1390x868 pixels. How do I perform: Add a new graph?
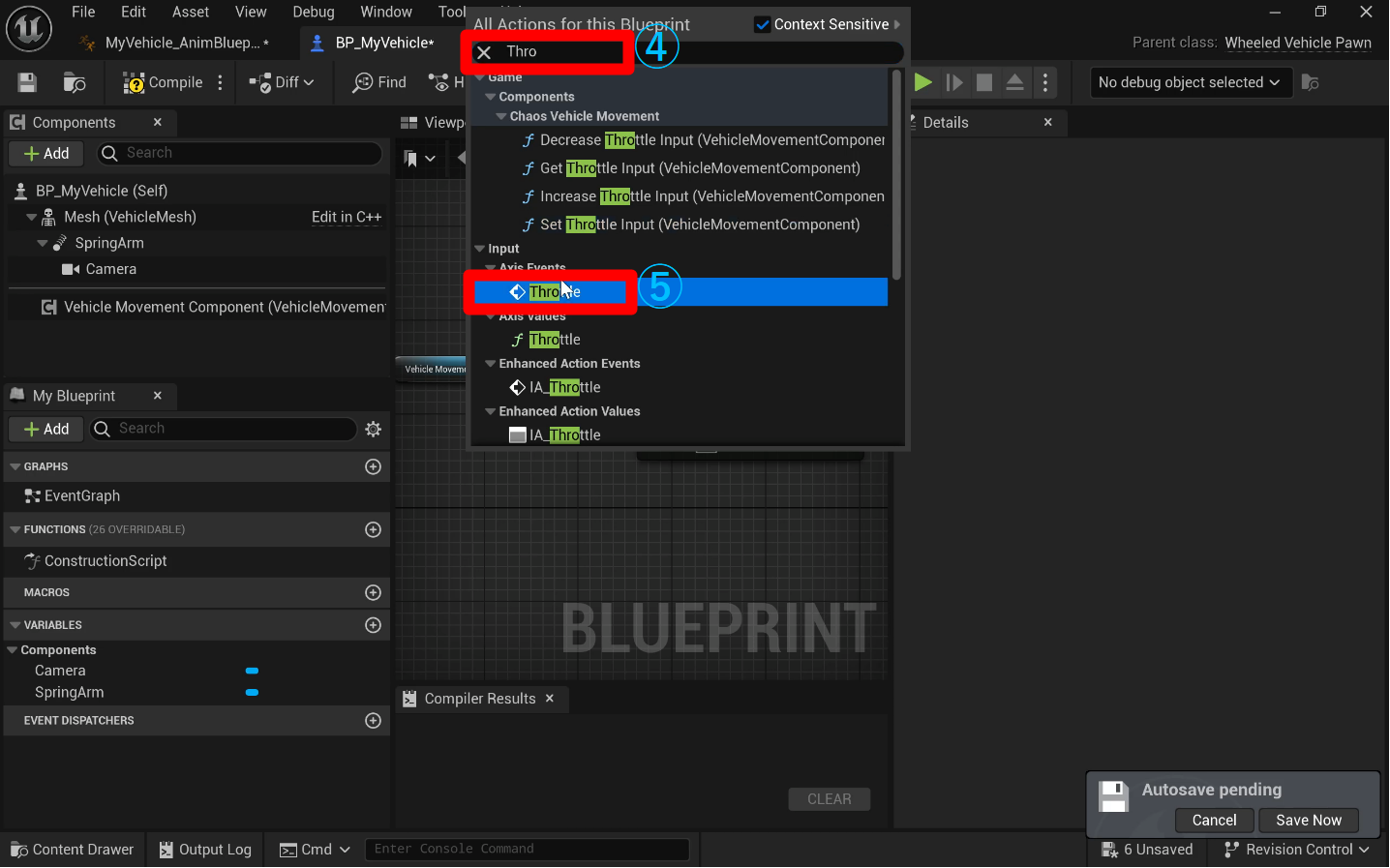click(373, 466)
